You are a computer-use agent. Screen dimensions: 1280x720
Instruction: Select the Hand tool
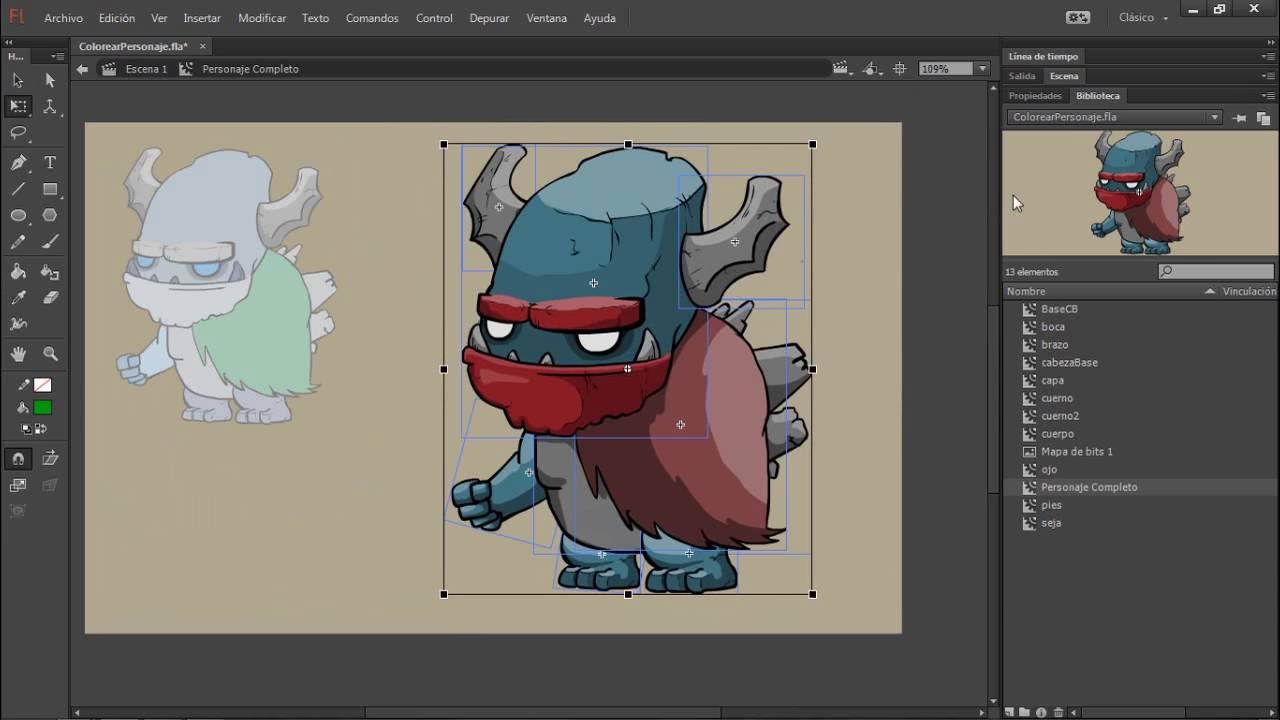coord(18,354)
